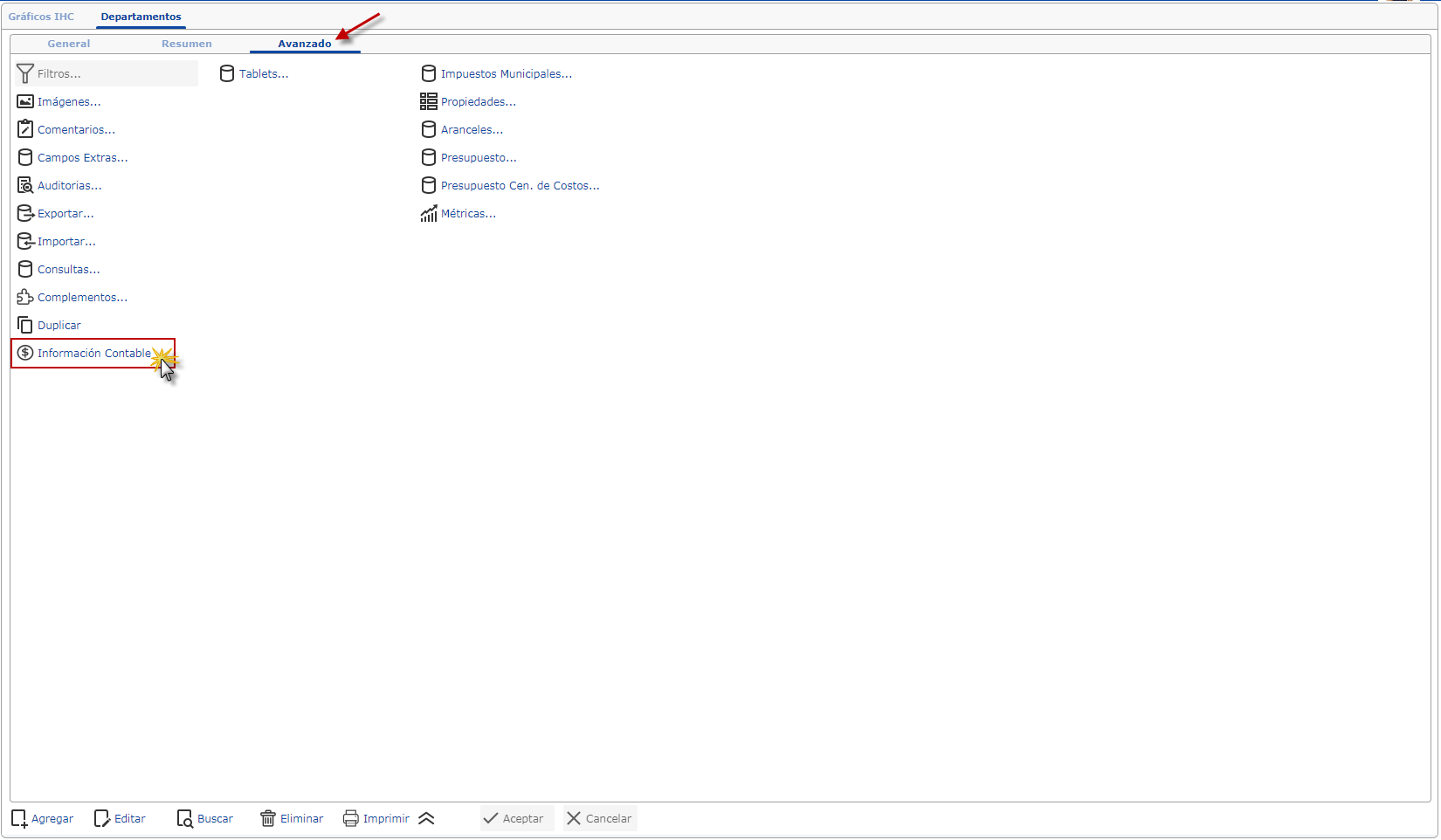Confirm with the Aceptar button
The width and height of the screenshot is (1441, 840).
(517, 819)
